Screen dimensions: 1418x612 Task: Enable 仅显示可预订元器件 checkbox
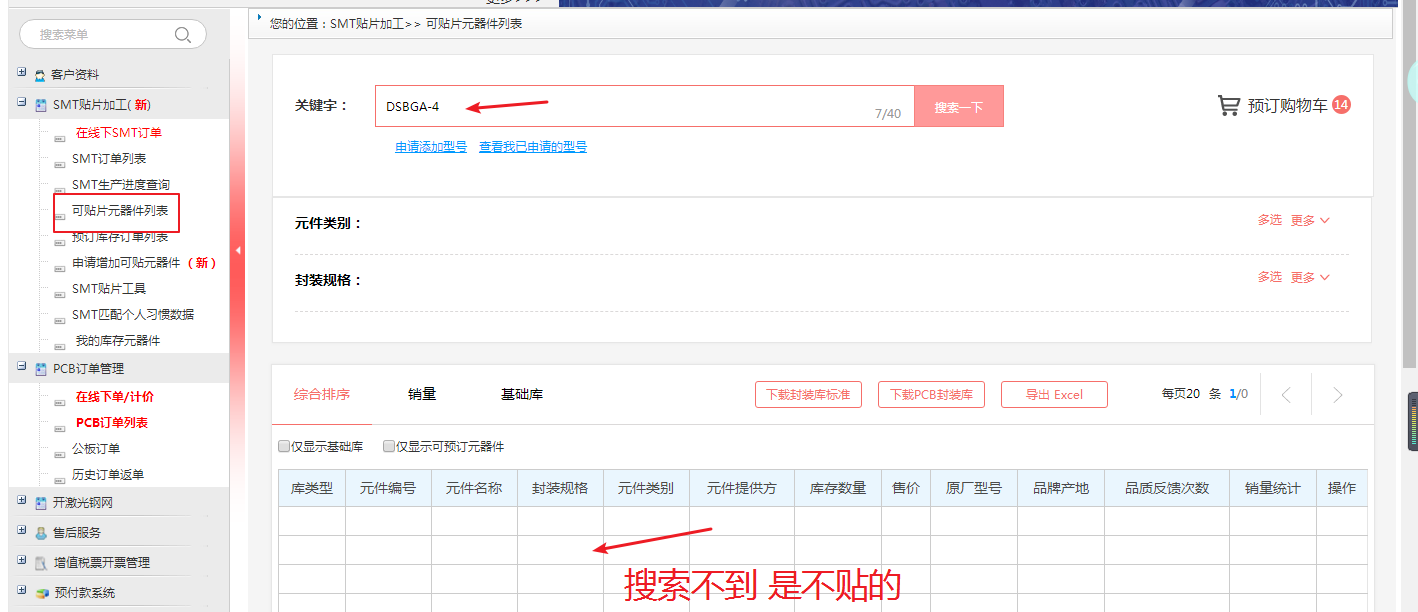(389, 447)
